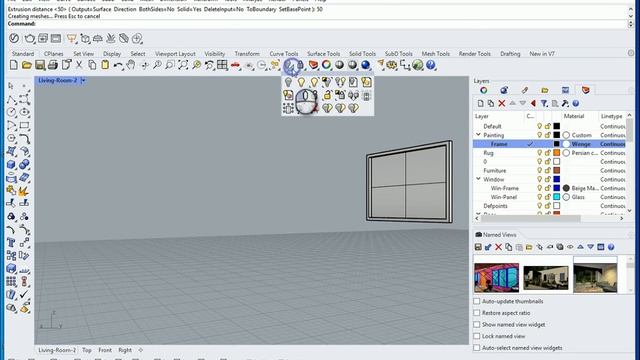This screenshot has width=640, height=360.
Task: Toggle lock icon of Furniture layer
Action: pos(548,171)
